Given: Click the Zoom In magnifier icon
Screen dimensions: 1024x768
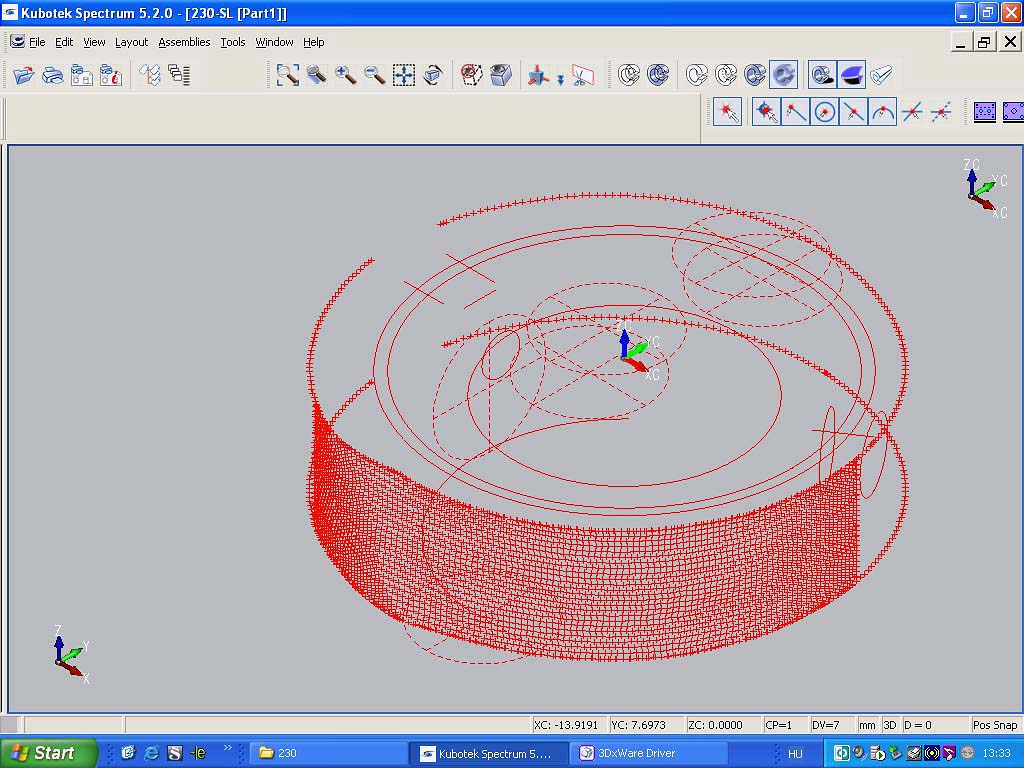Looking at the screenshot, I should (346, 75).
